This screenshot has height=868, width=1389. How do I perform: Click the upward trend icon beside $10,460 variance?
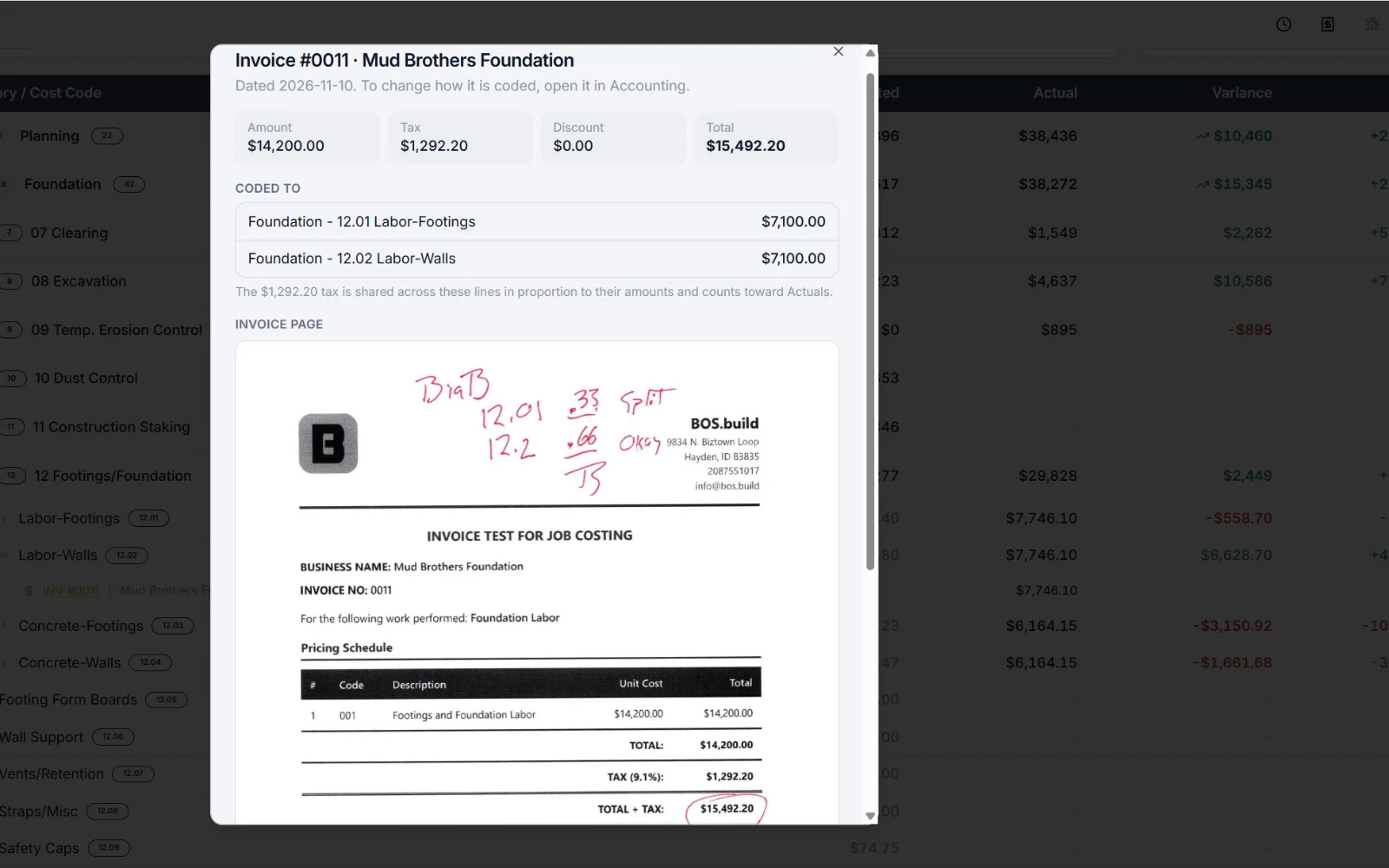coord(1202,136)
